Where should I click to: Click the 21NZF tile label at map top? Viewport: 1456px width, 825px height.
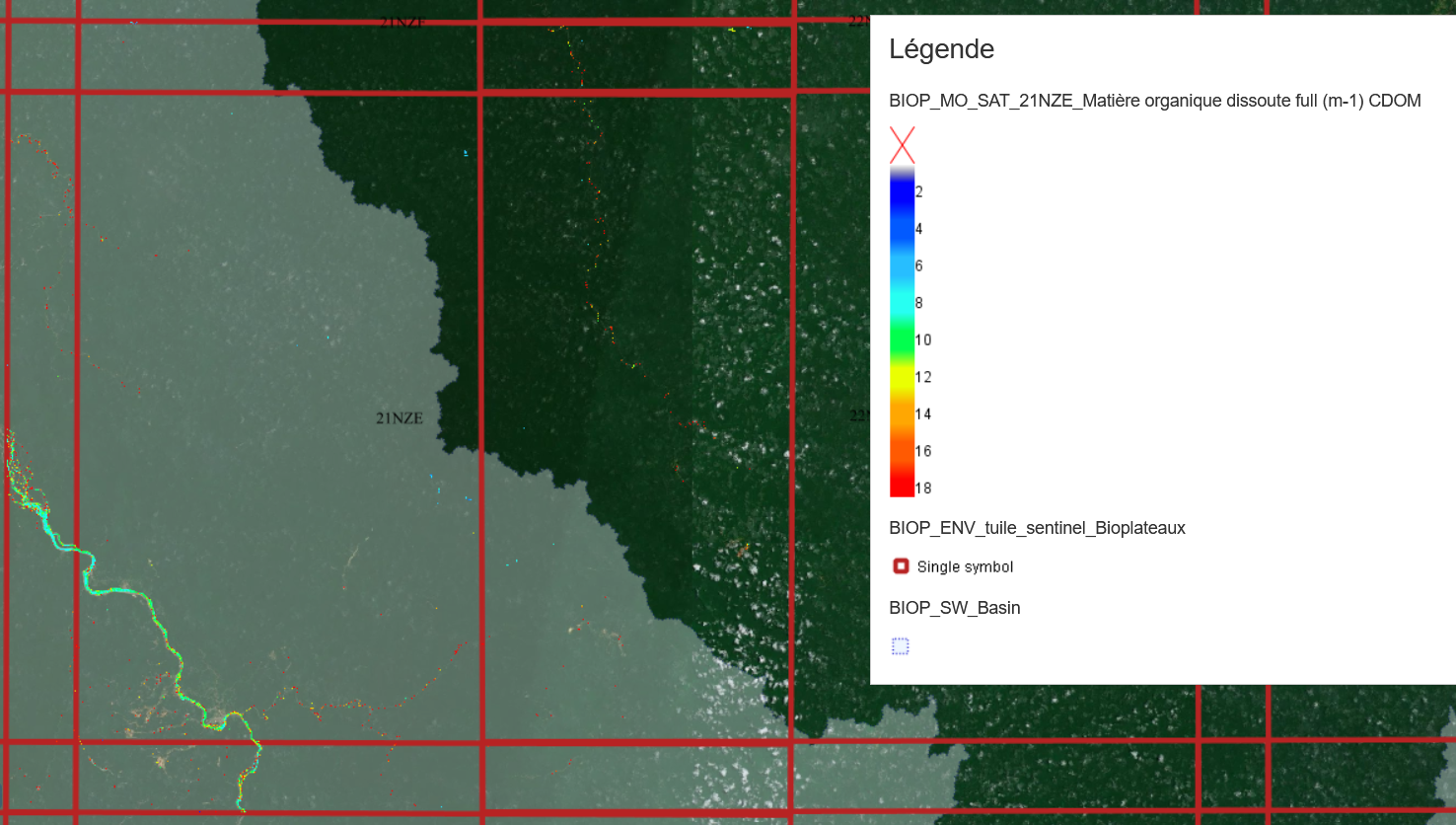402,22
